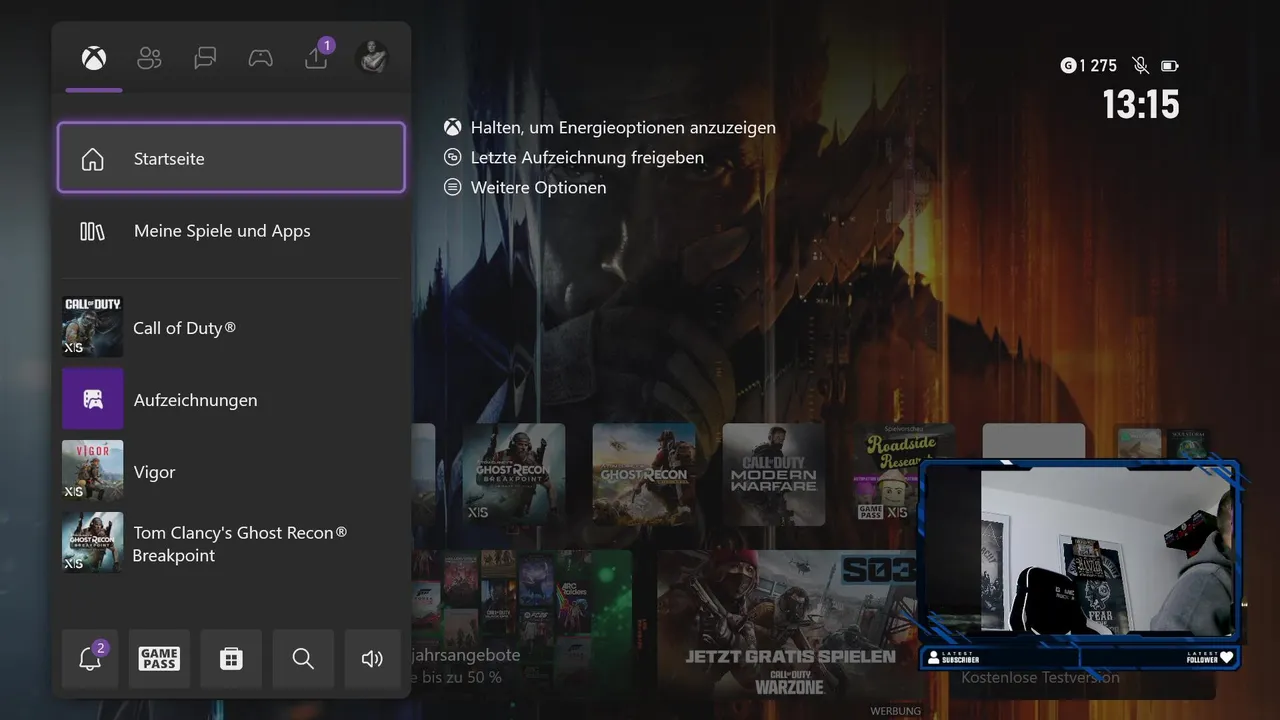This screenshot has height=720, width=1280.
Task: Click the Gamerscore 1 275 indicator
Action: [1089, 66]
